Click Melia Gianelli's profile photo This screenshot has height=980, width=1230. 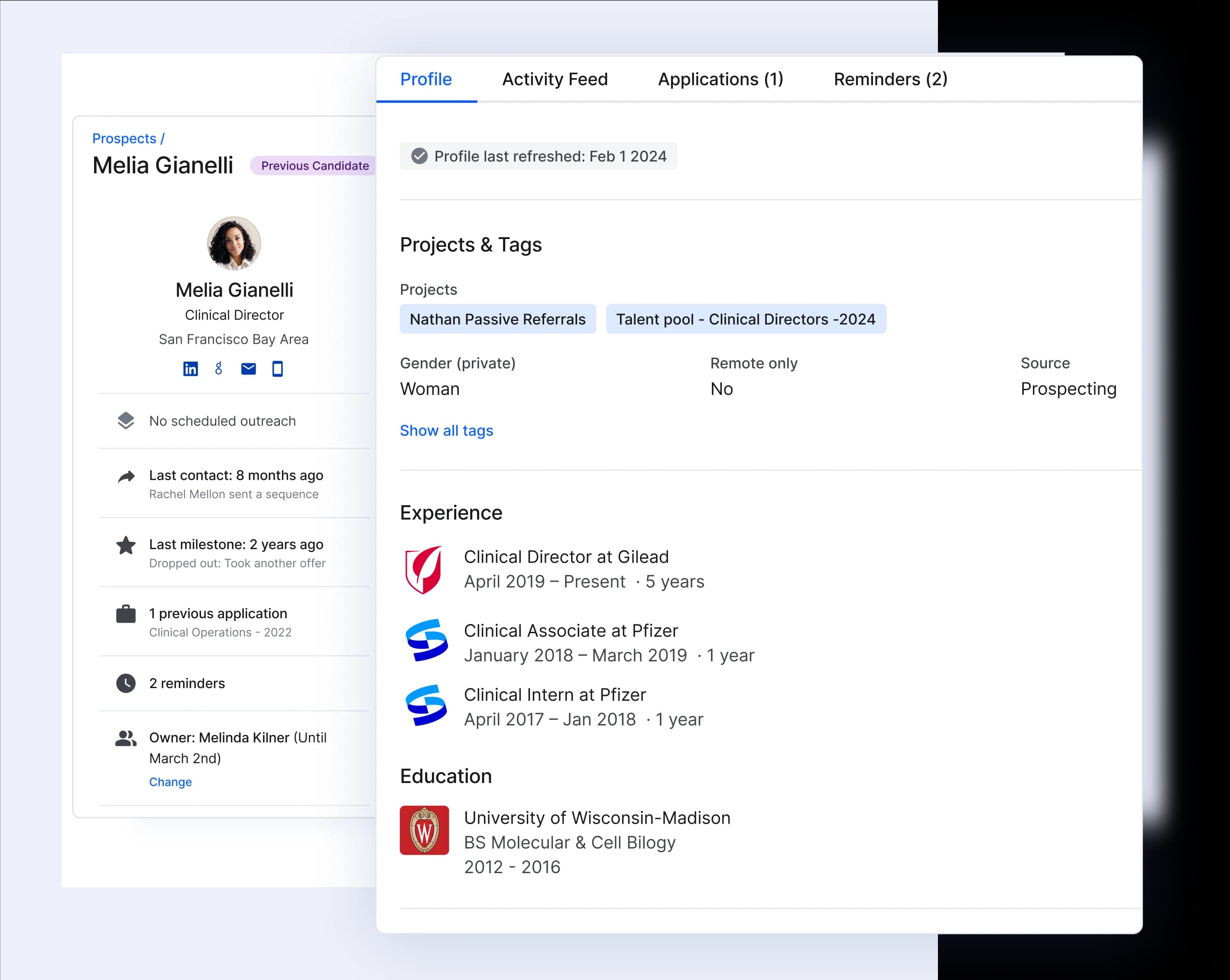click(x=234, y=243)
